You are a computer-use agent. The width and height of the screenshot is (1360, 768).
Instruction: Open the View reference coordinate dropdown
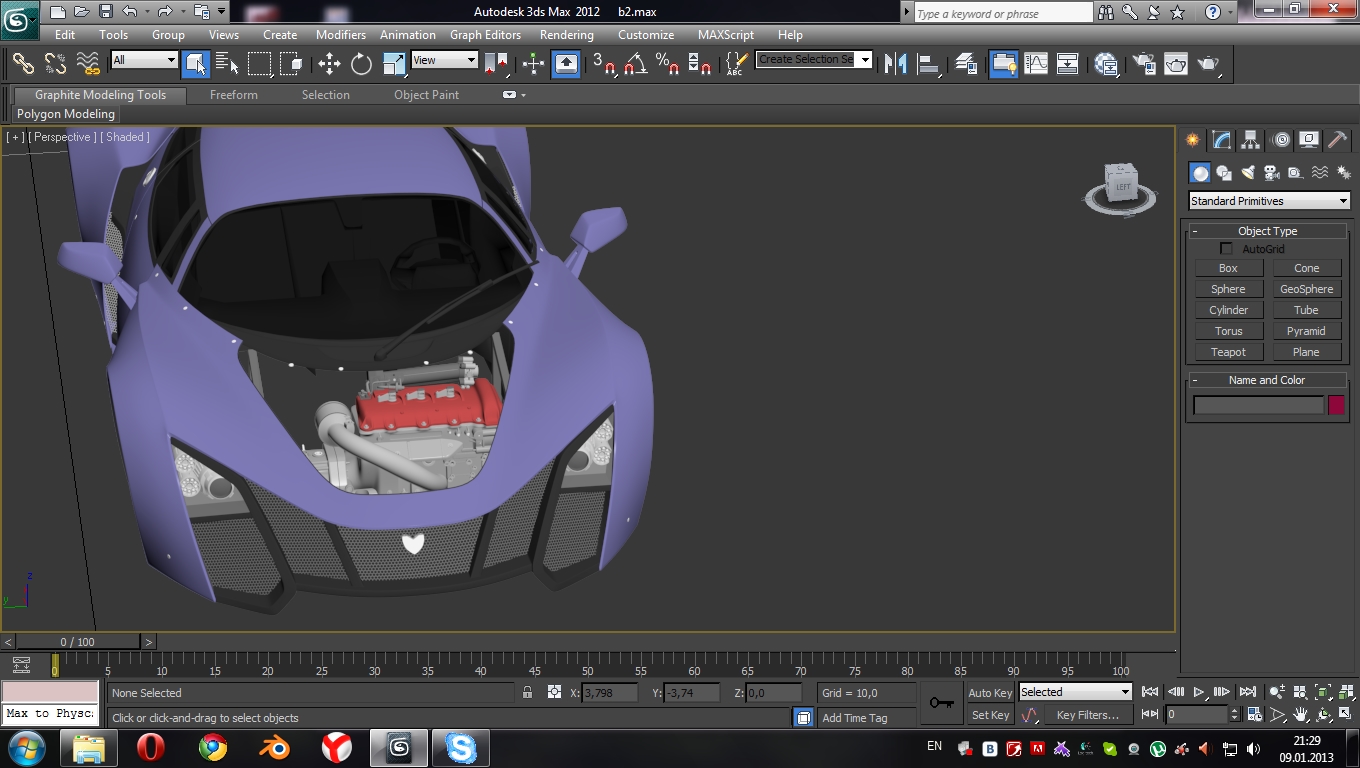pyautogui.click(x=444, y=60)
